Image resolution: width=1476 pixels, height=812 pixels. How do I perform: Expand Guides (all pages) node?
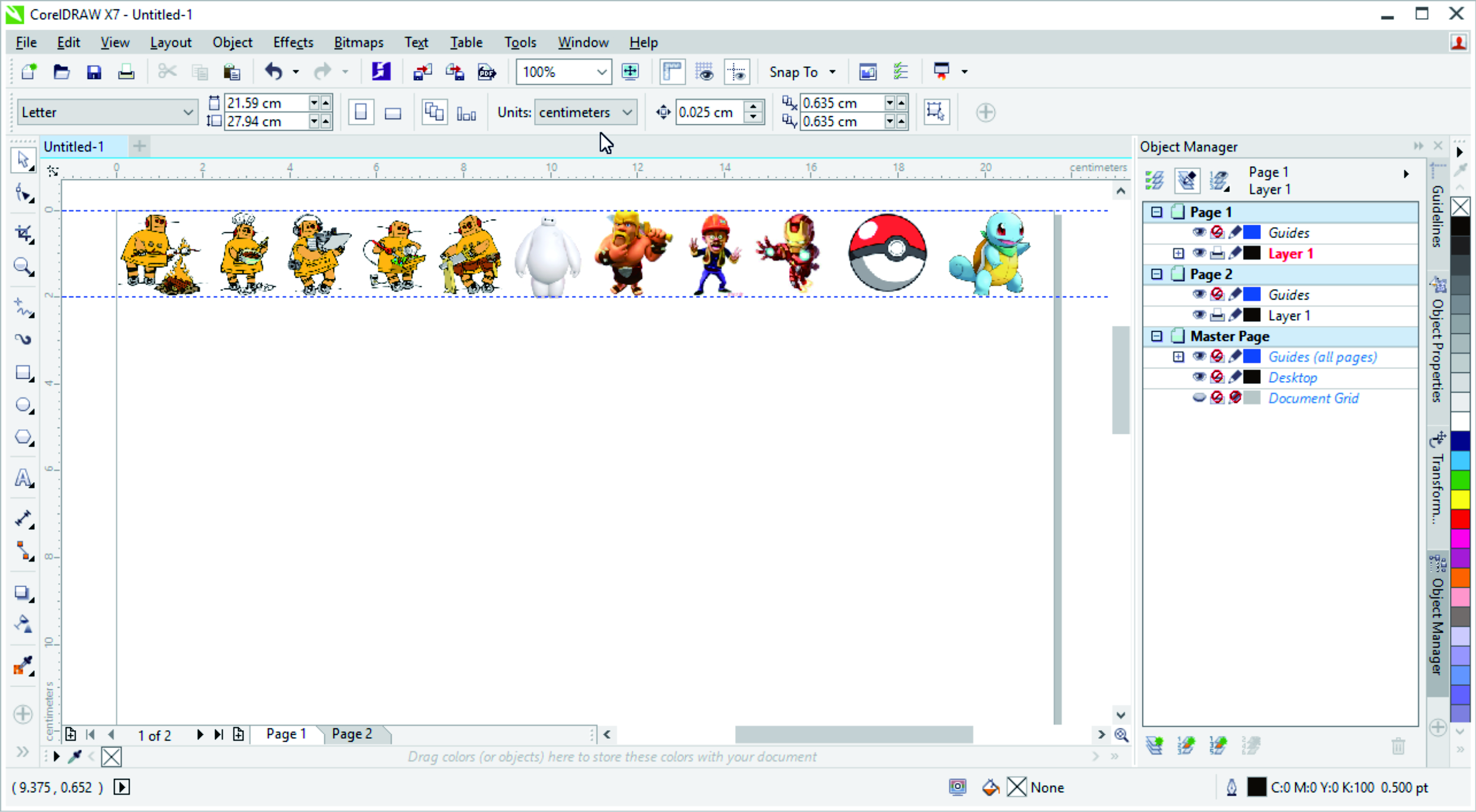point(1178,357)
